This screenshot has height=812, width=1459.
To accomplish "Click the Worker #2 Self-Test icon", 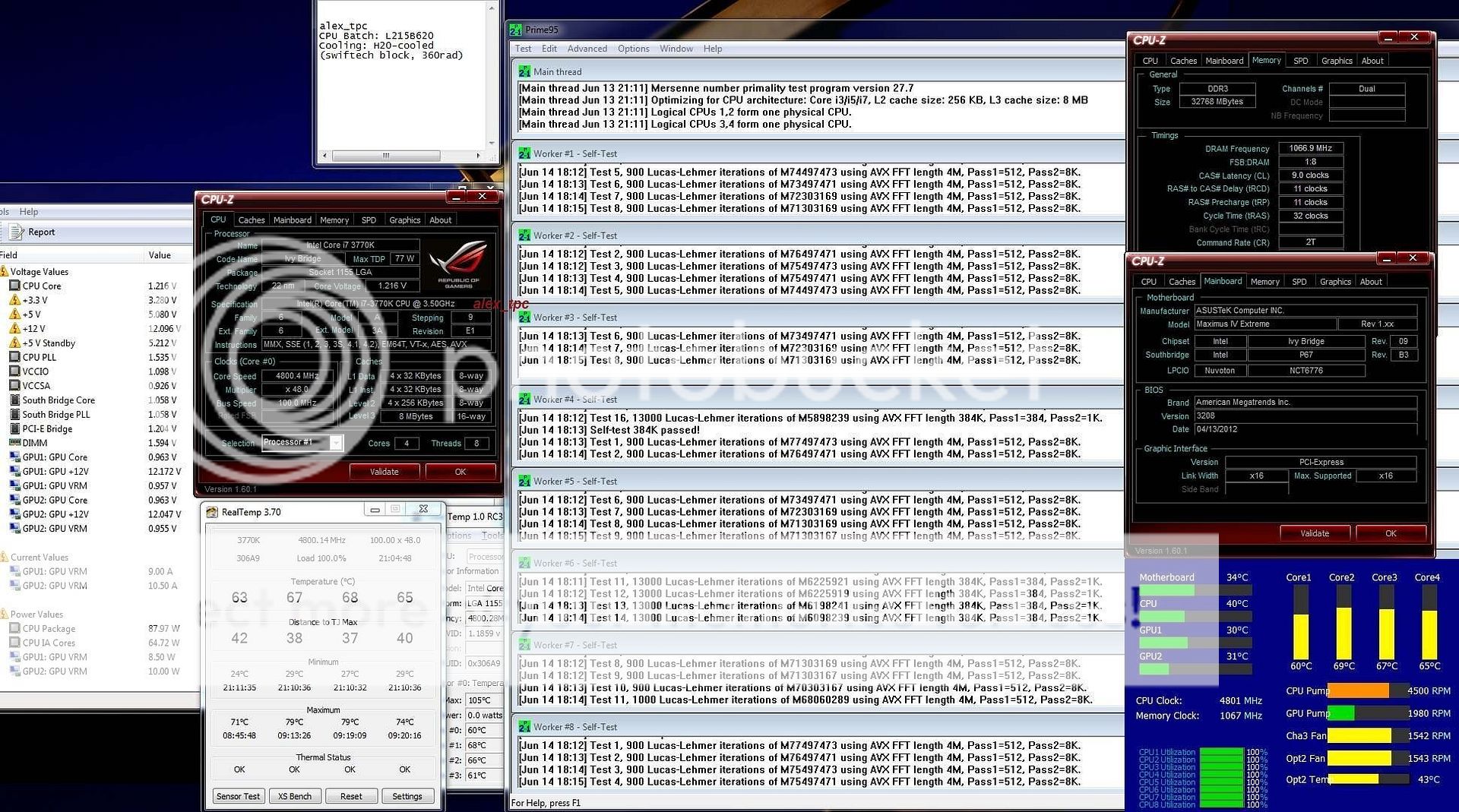I will pos(524,235).
